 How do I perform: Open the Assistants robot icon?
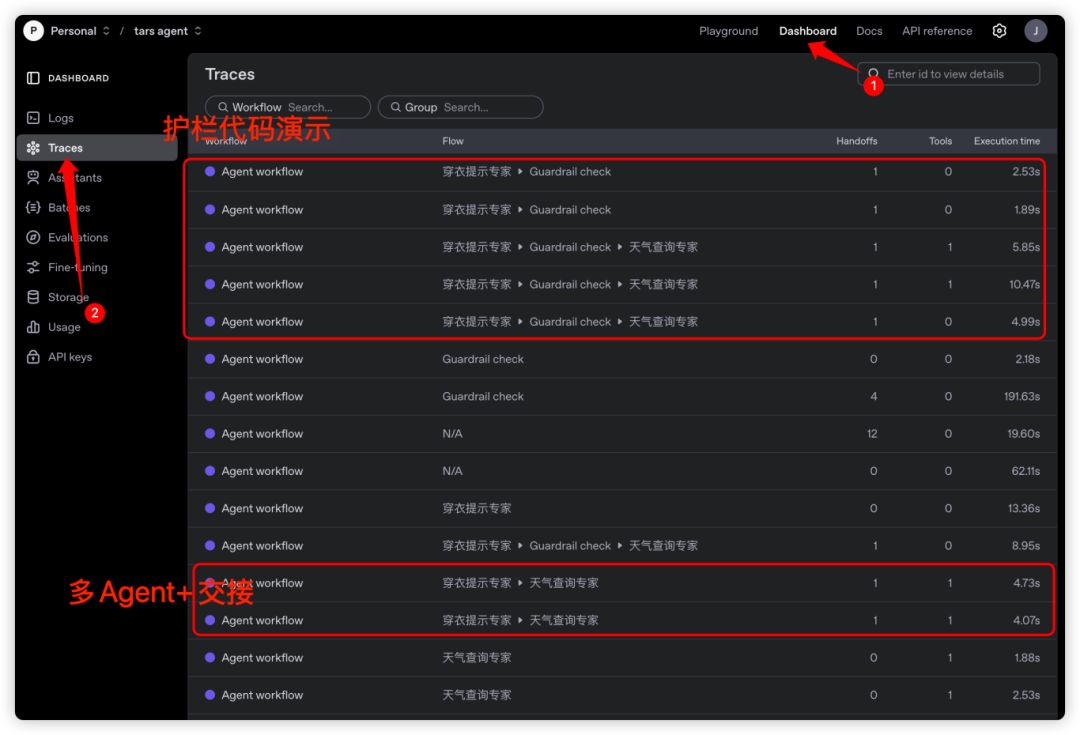(x=33, y=178)
